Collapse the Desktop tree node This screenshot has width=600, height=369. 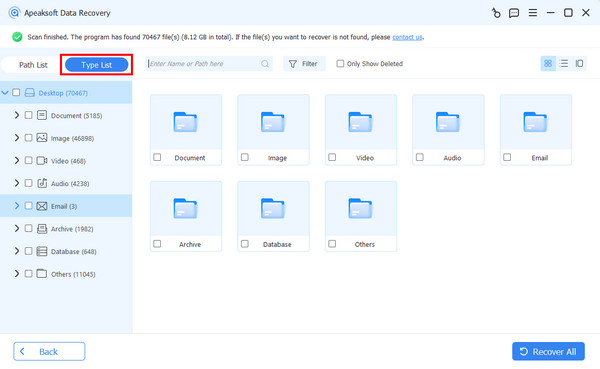(5, 93)
